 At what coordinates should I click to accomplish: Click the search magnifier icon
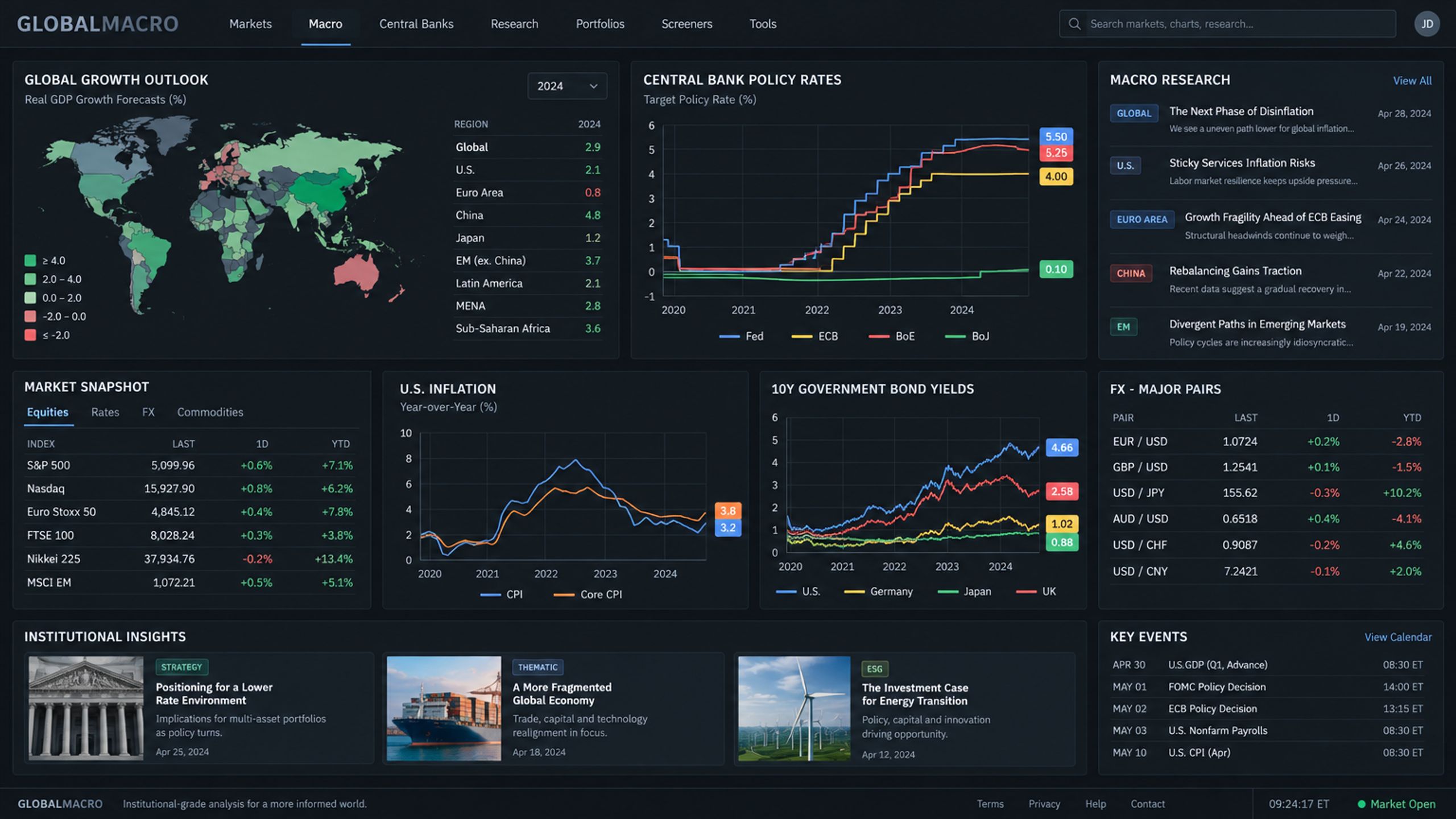1074,24
